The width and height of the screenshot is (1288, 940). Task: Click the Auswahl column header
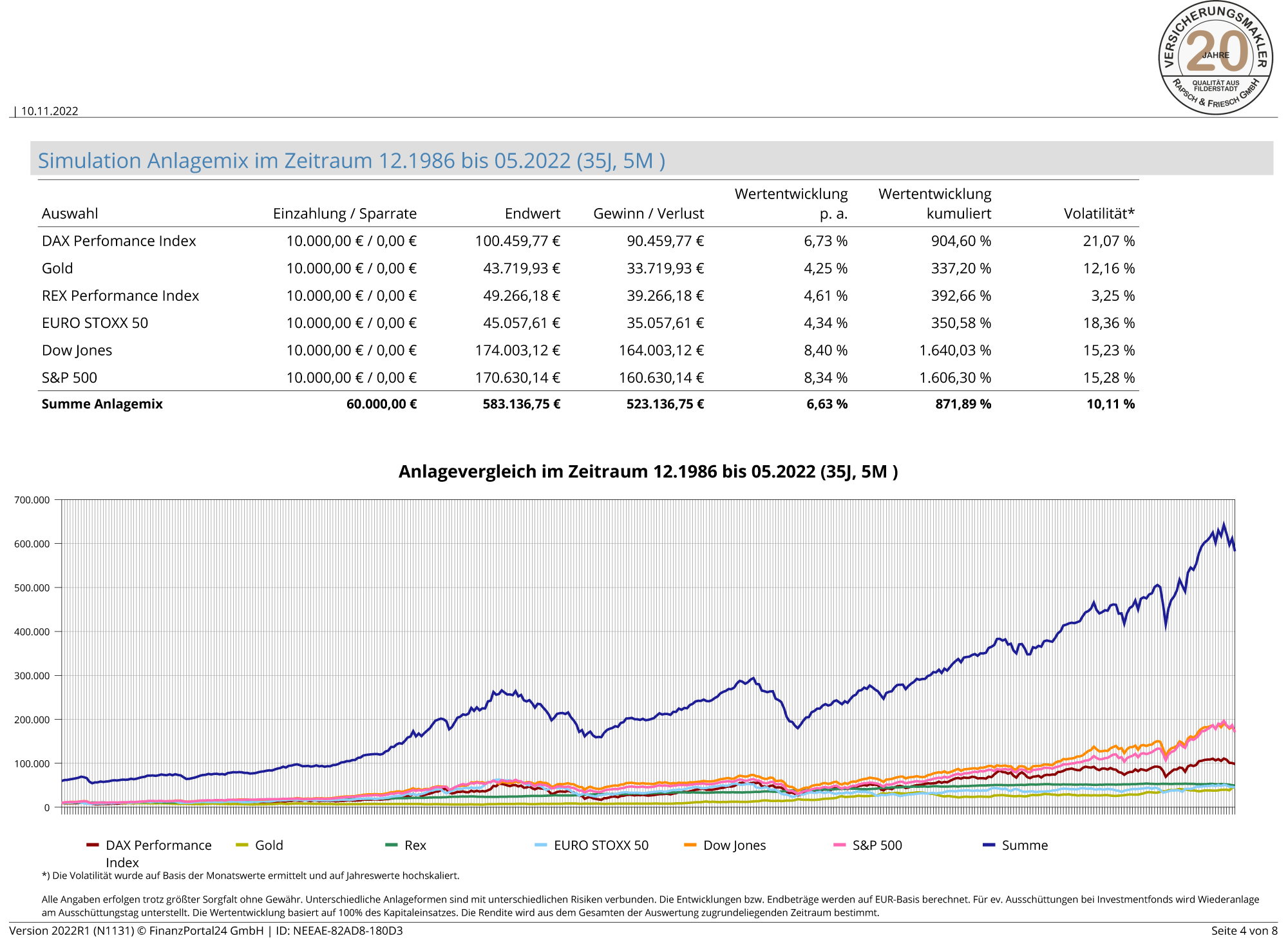point(70,213)
